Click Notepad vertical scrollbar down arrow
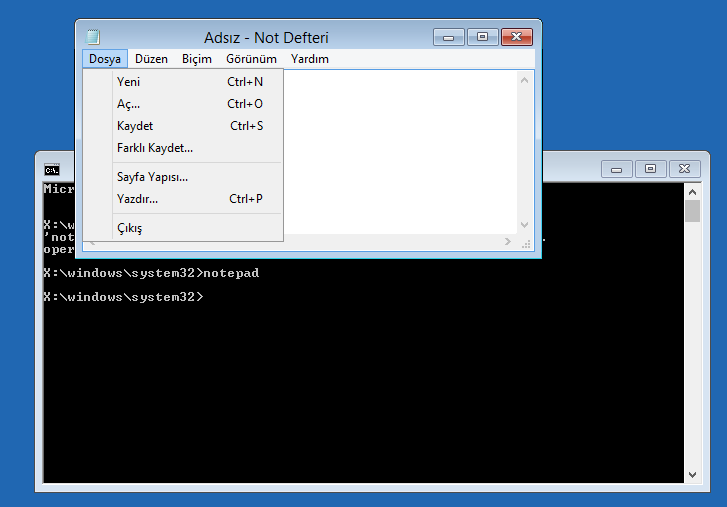The image size is (727, 507). (524, 225)
